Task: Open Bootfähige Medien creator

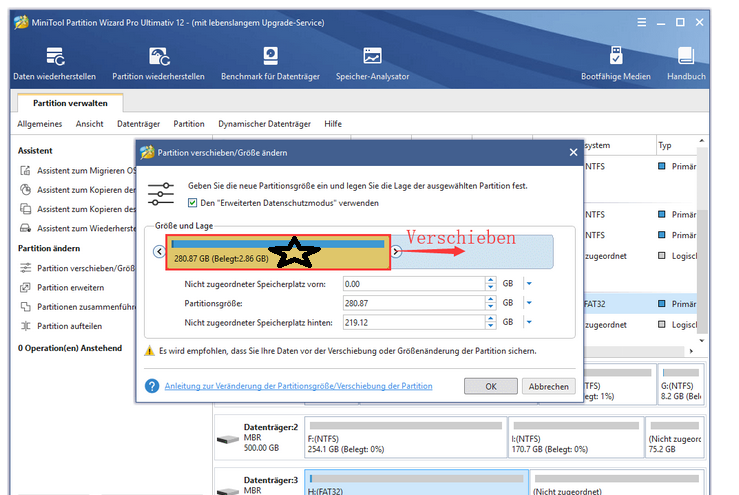Action: coord(616,64)
